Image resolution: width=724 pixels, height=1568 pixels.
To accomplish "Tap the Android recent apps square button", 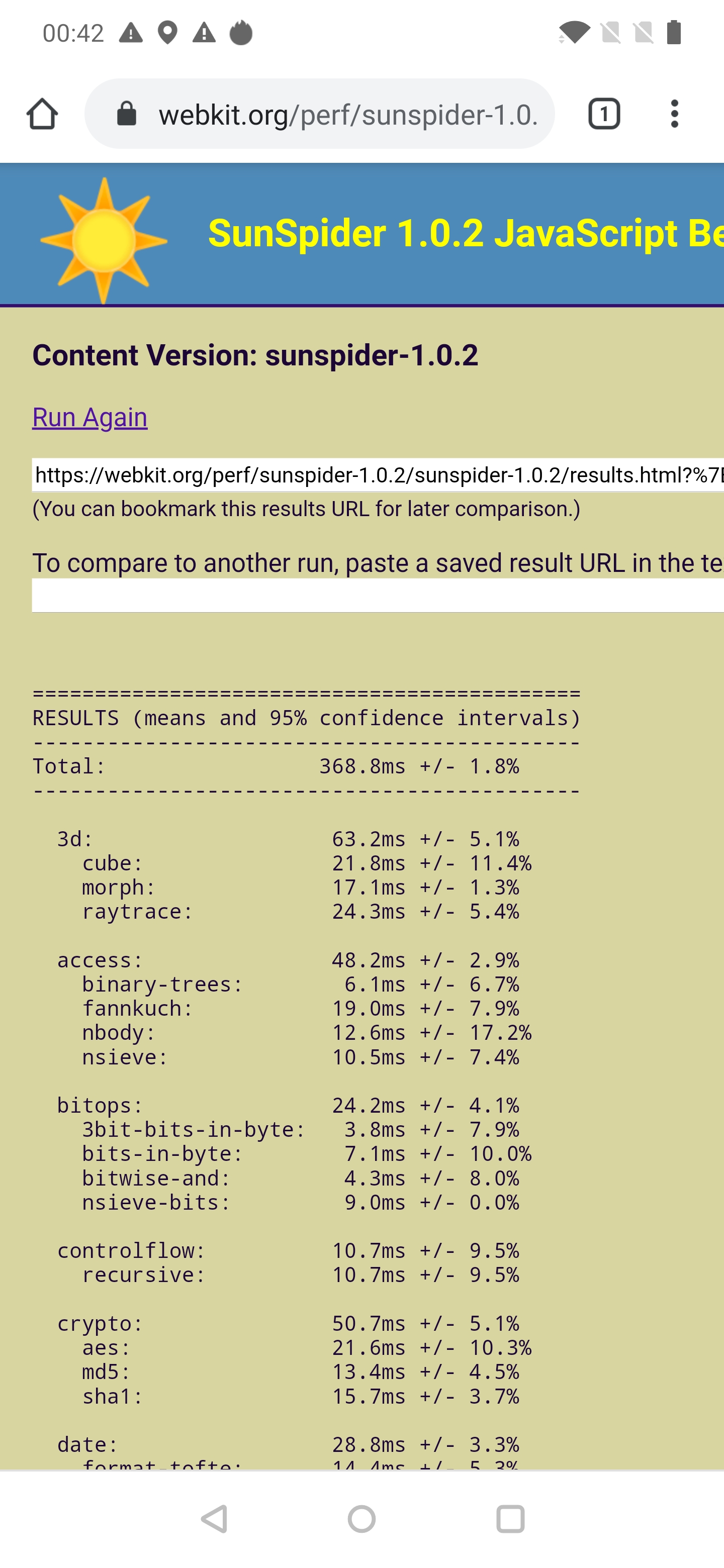I will click(x=510, y=1519).
